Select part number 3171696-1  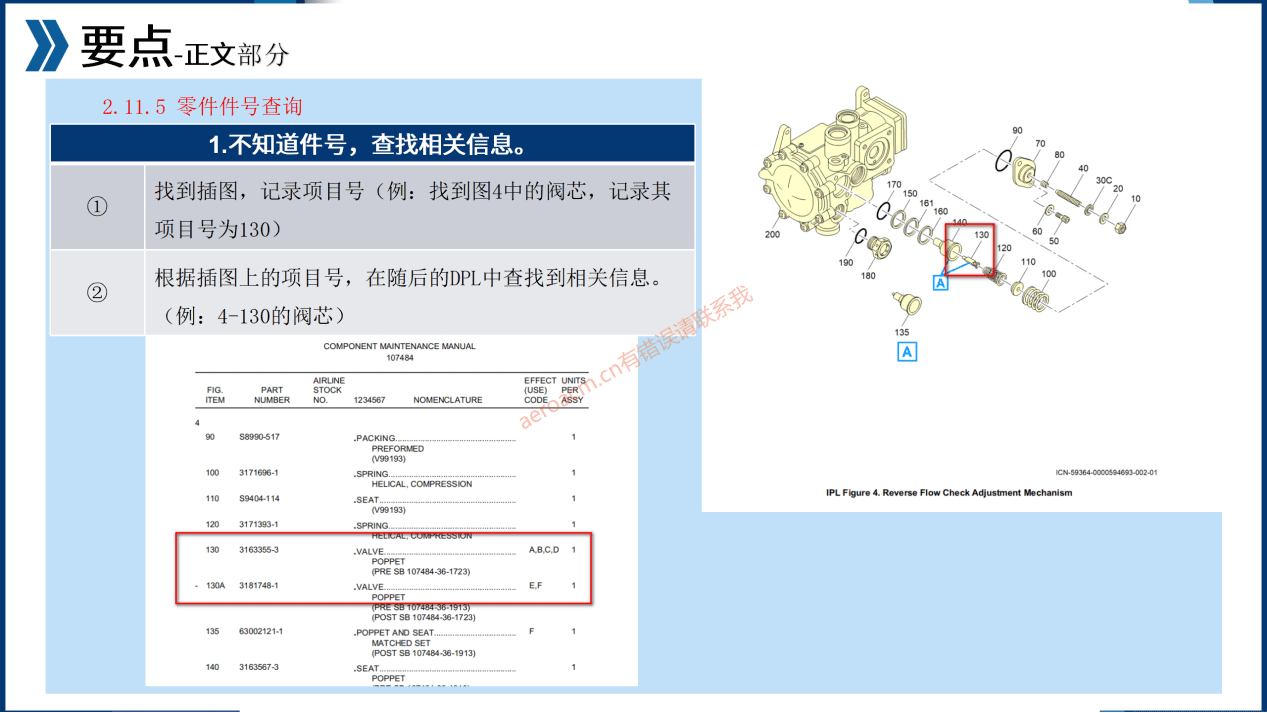click(x=258, y=473)
